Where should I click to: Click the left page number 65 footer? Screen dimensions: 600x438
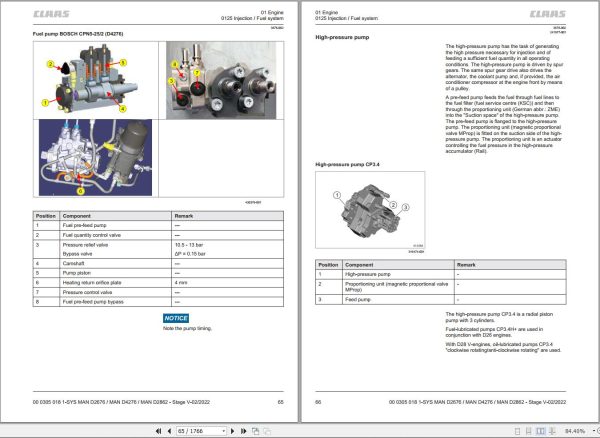(280, 402)
